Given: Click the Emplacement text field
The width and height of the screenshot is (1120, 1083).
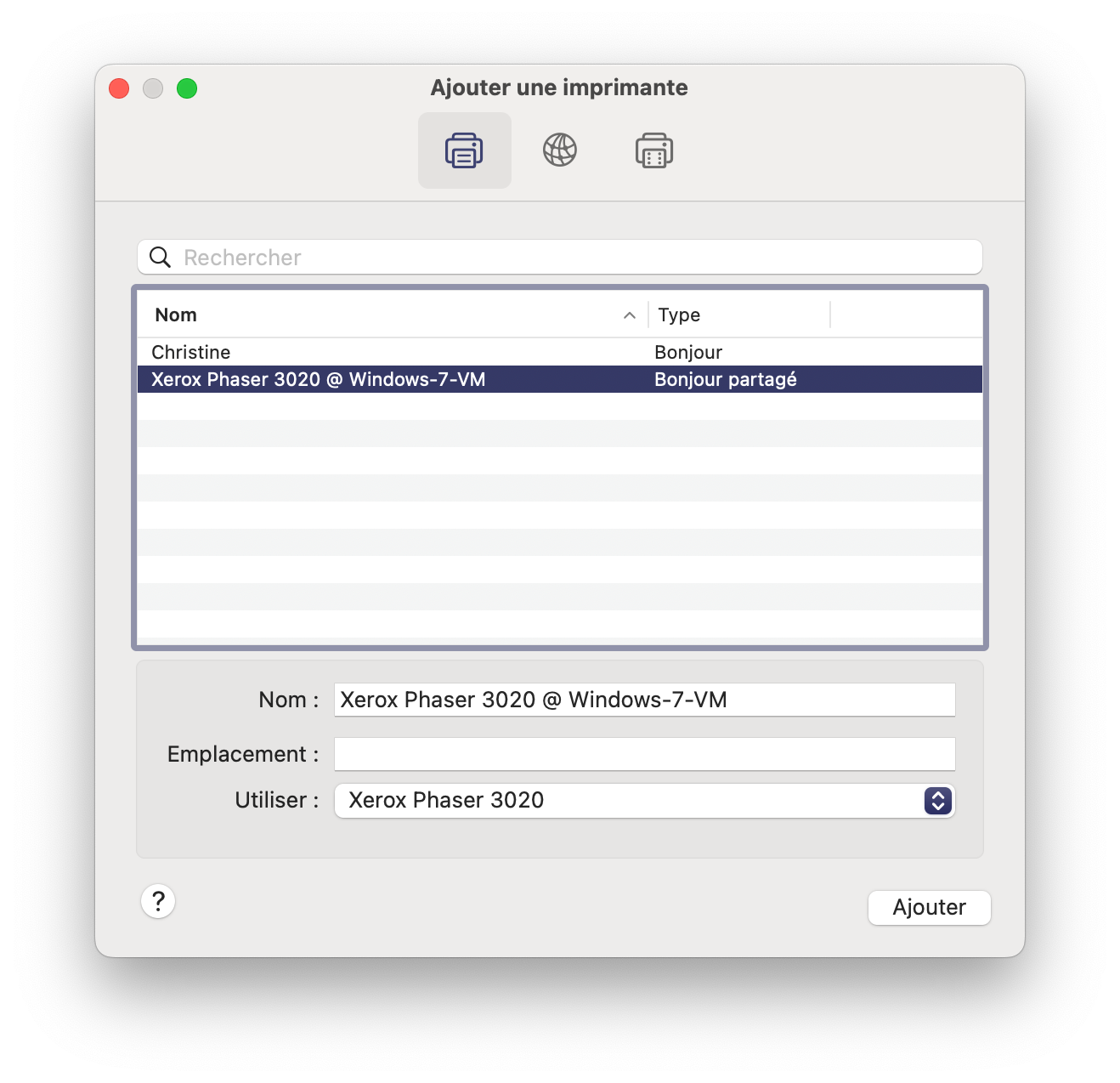Looking at the screenshot, I should (x=645, y=754).
